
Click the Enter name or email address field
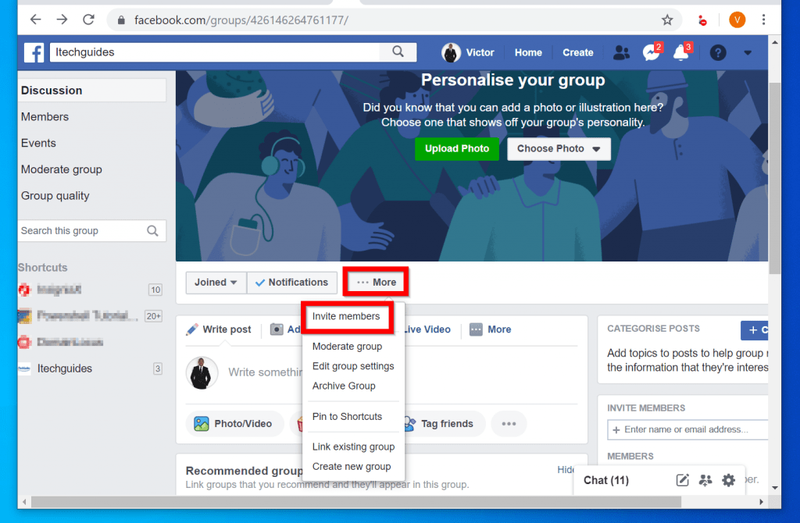click(688, 430)
